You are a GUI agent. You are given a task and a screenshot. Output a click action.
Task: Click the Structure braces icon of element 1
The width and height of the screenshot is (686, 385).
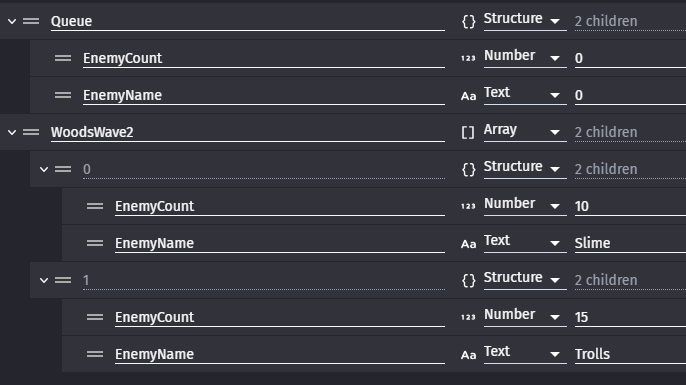tap(469, 280)
